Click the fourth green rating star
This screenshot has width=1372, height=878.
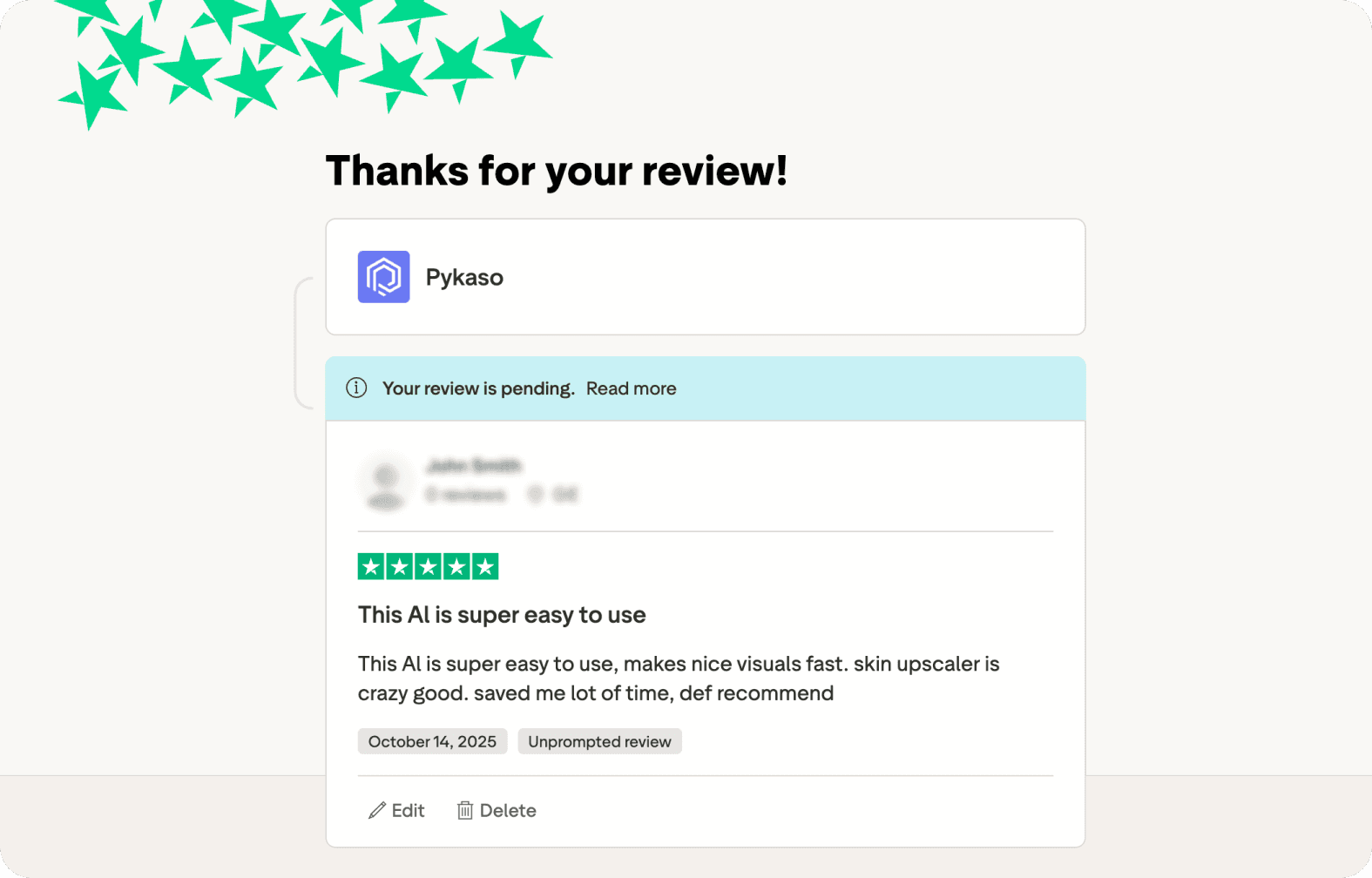tap(456, 567)
